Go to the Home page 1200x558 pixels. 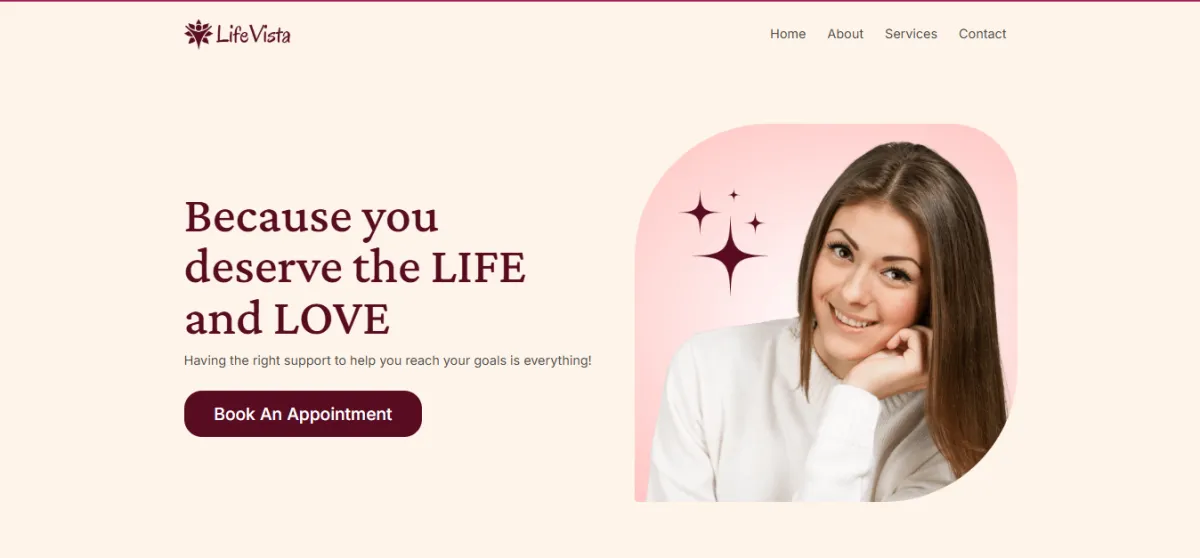(788, 34)
